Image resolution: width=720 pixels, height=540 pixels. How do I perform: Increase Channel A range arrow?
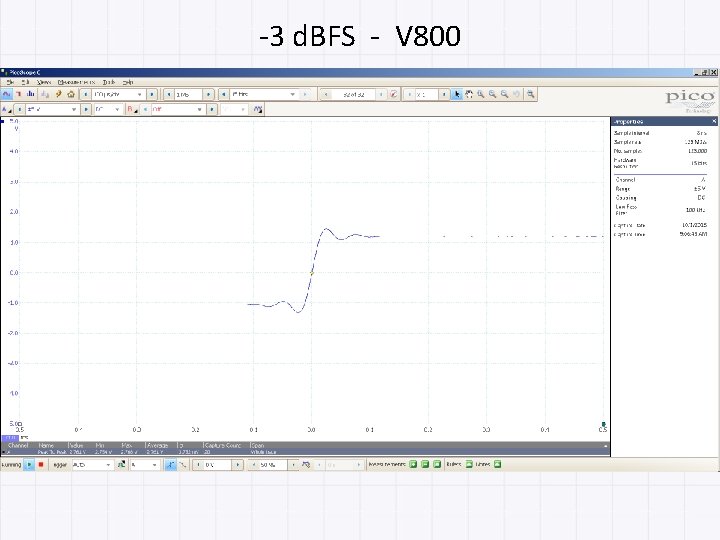85,109
